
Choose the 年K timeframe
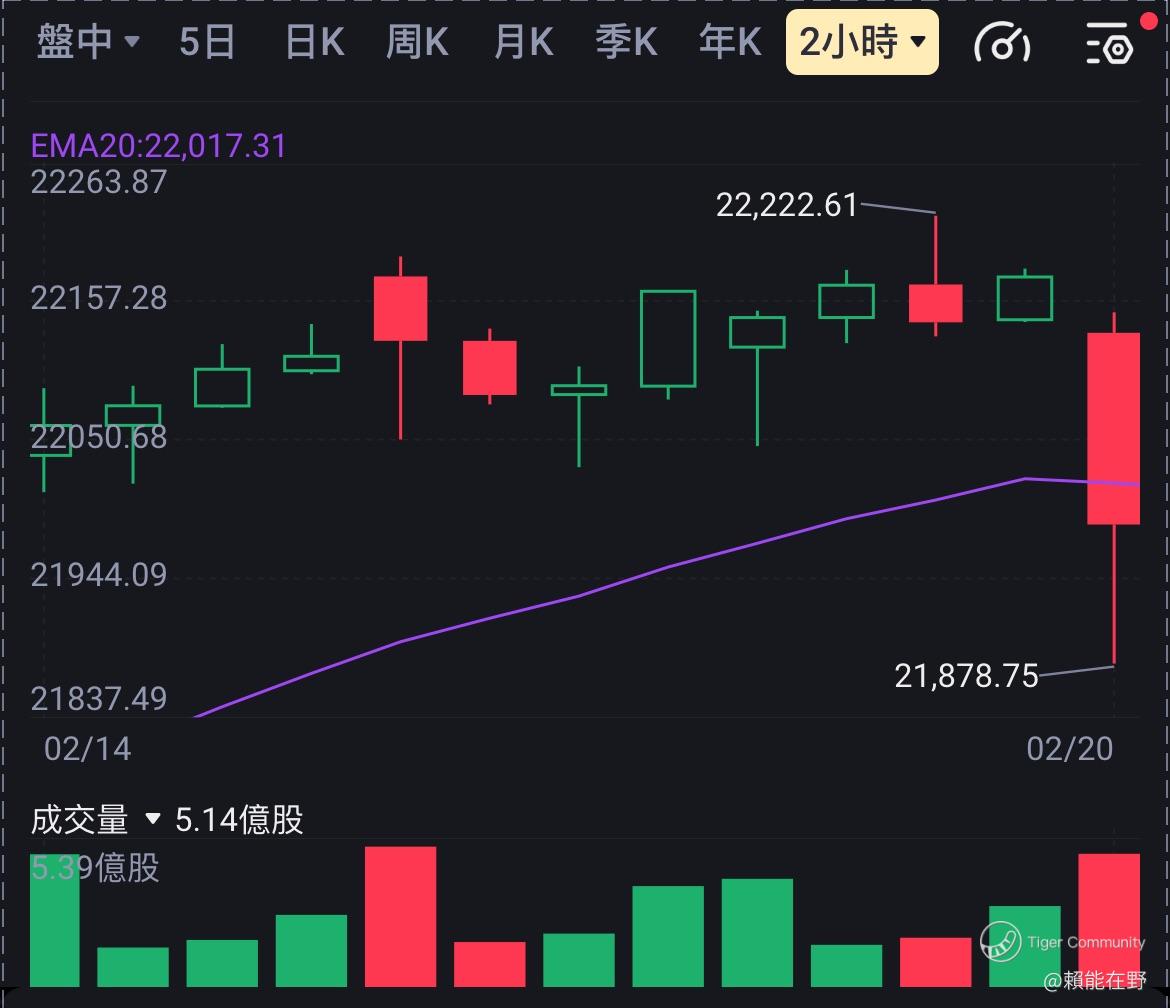730,43
